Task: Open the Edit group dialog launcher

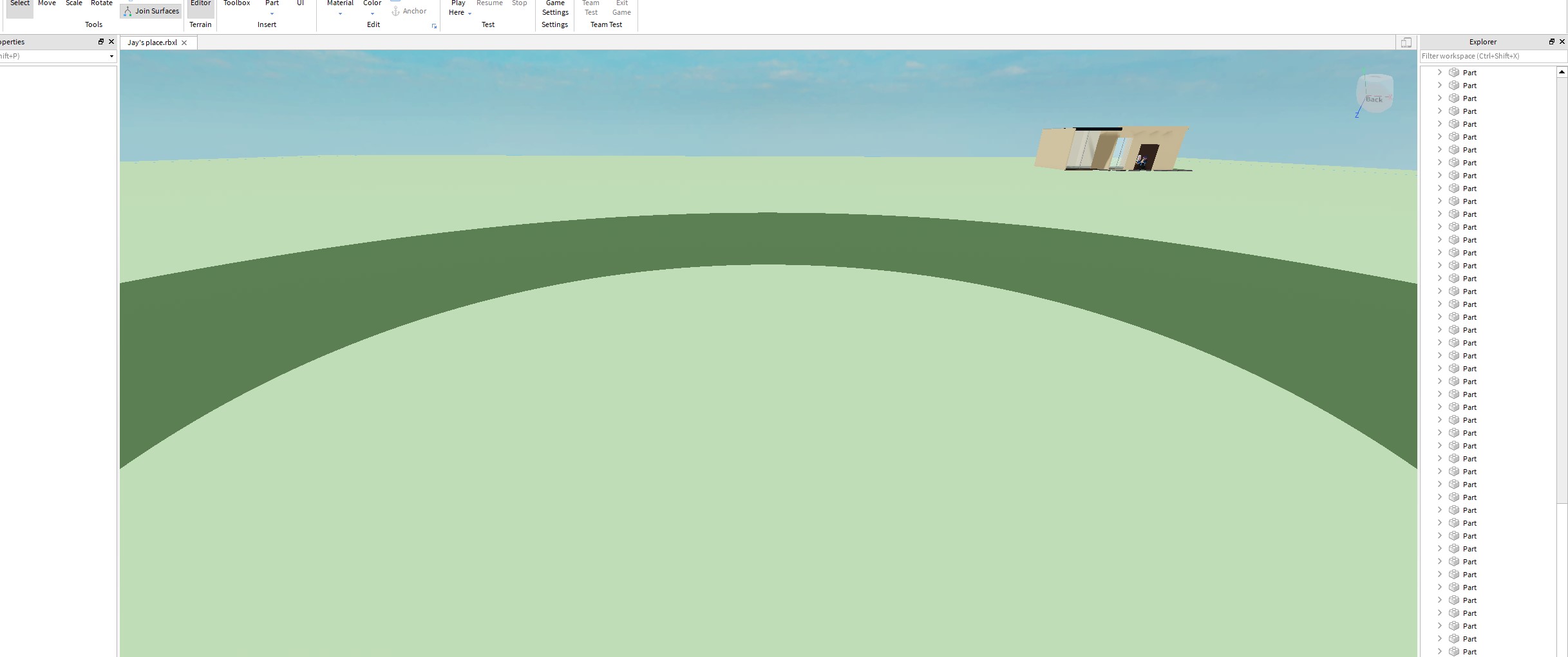Action: (434, 26)
